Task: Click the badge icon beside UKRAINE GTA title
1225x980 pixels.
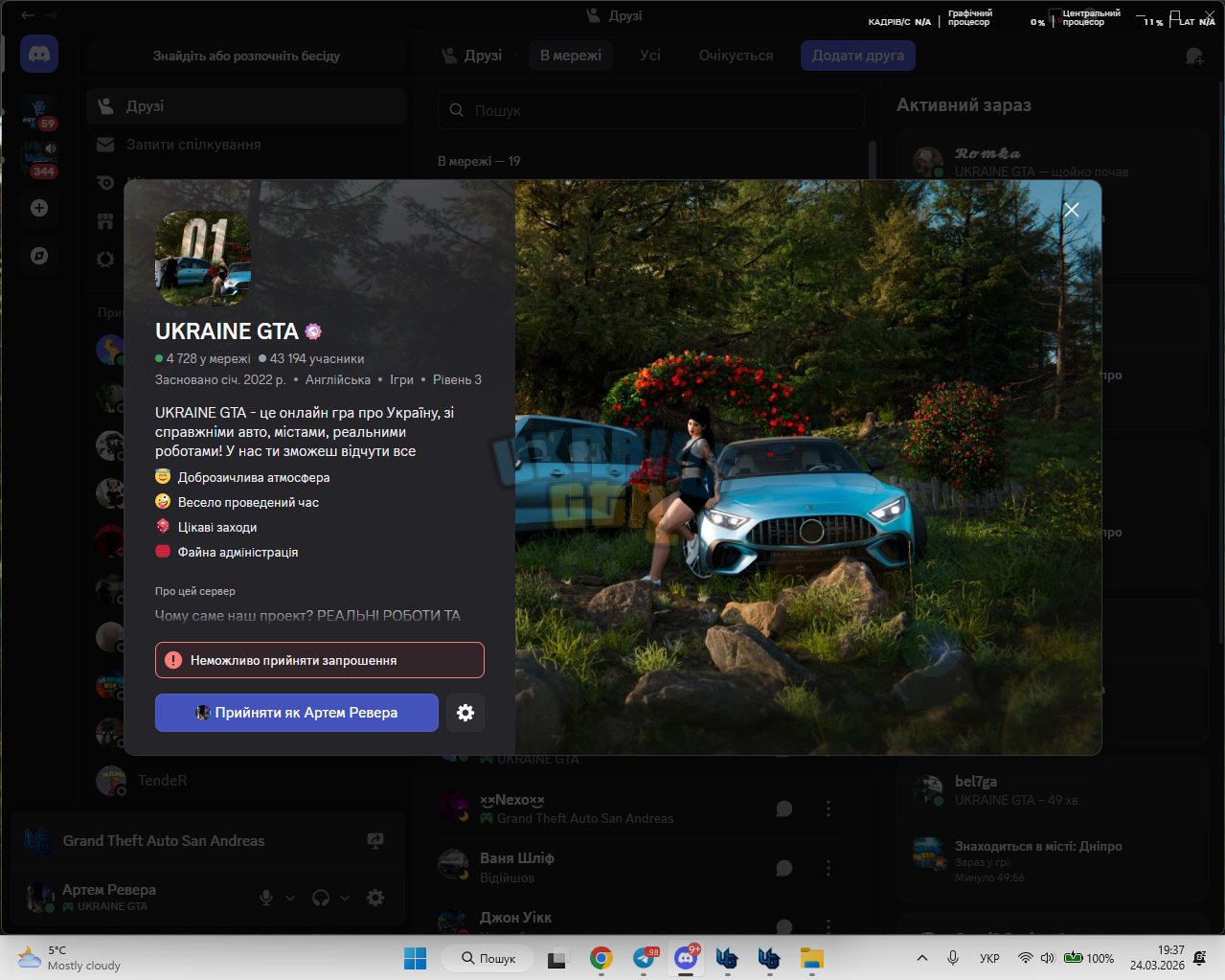Action: [313, 331]
